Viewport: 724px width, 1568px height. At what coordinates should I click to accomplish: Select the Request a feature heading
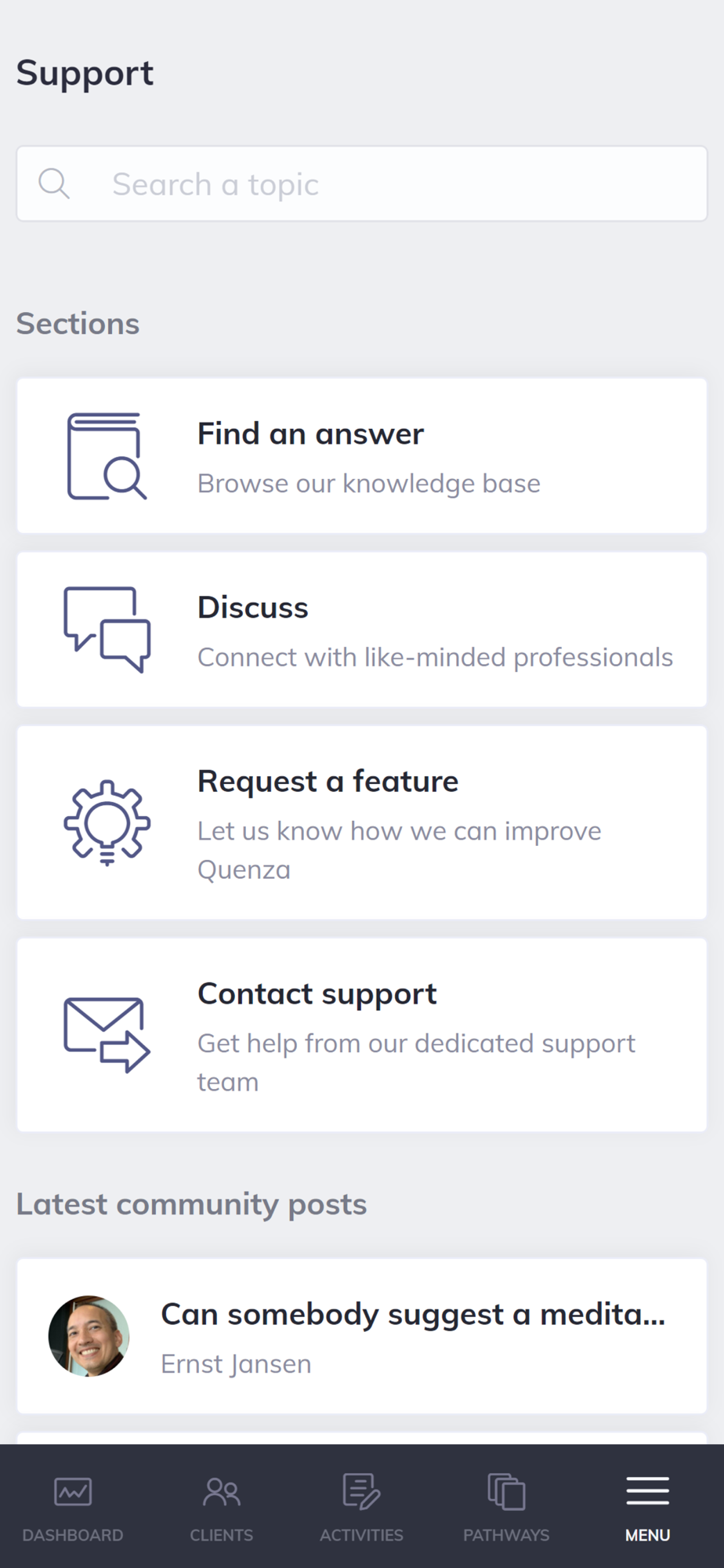coord(328,782)
